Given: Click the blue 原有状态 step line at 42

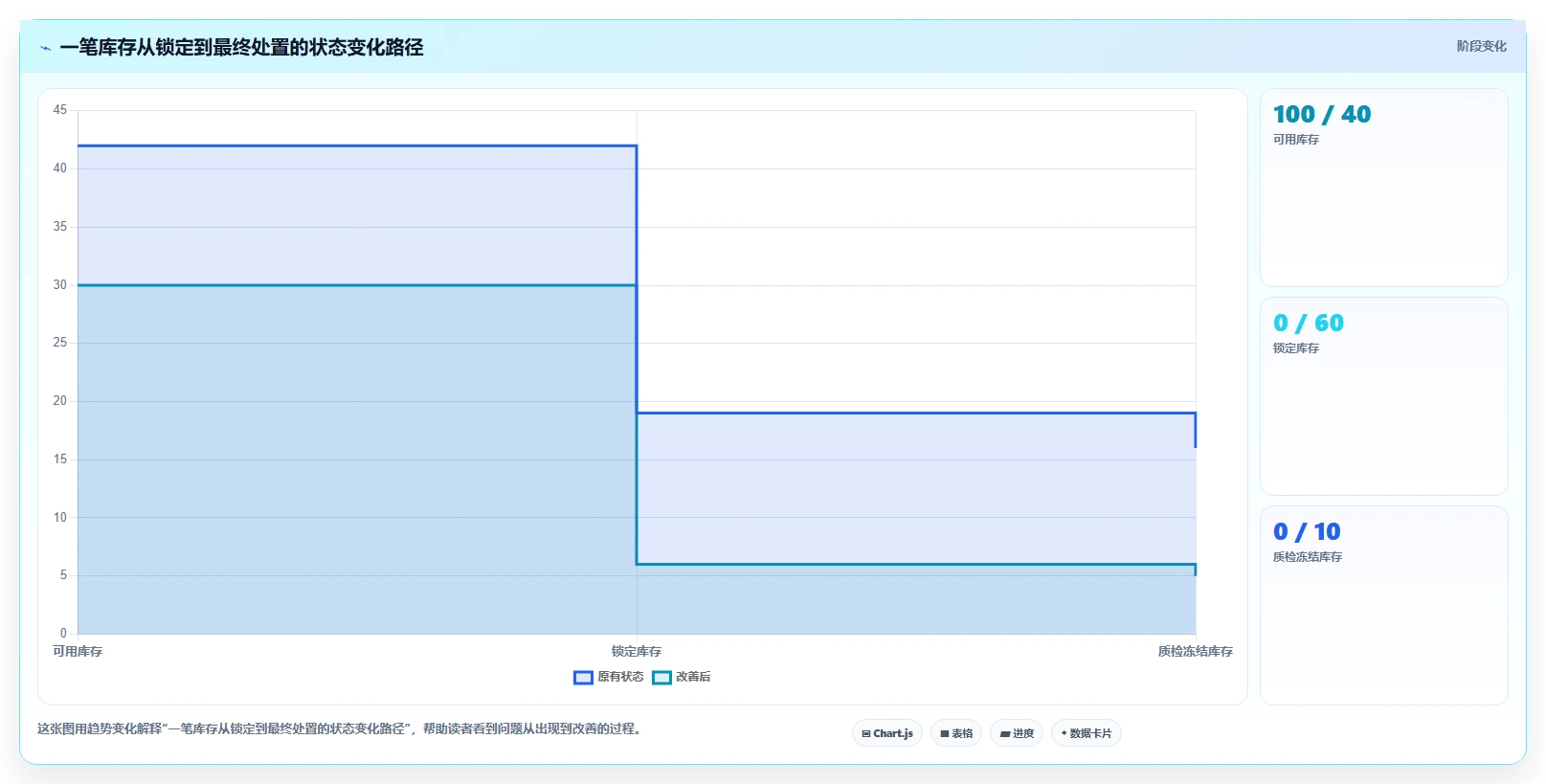Looking at the screenshot, I should pos(357,146).
